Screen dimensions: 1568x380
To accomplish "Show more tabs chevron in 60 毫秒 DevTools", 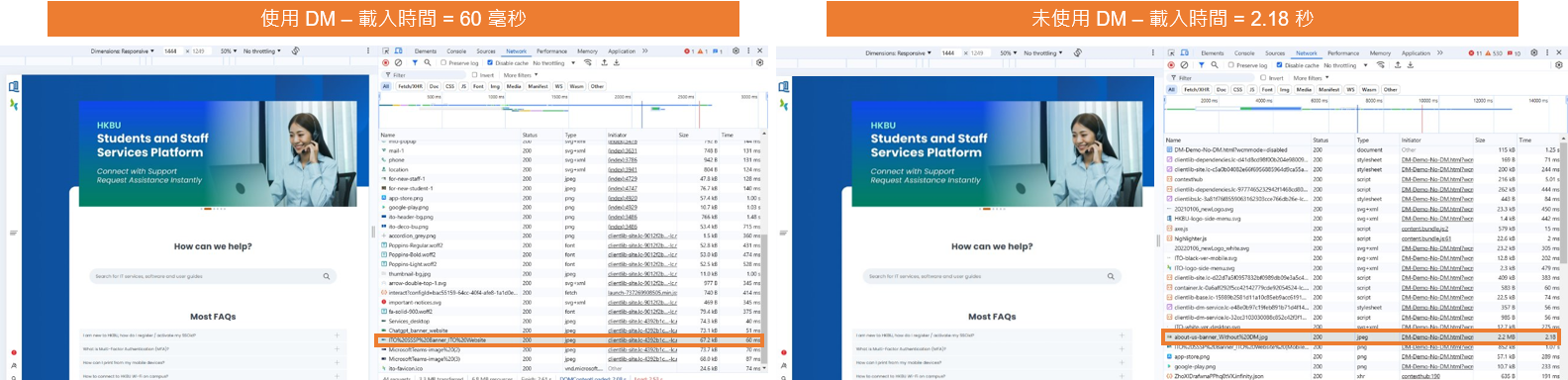I will [x=644, y=50].
